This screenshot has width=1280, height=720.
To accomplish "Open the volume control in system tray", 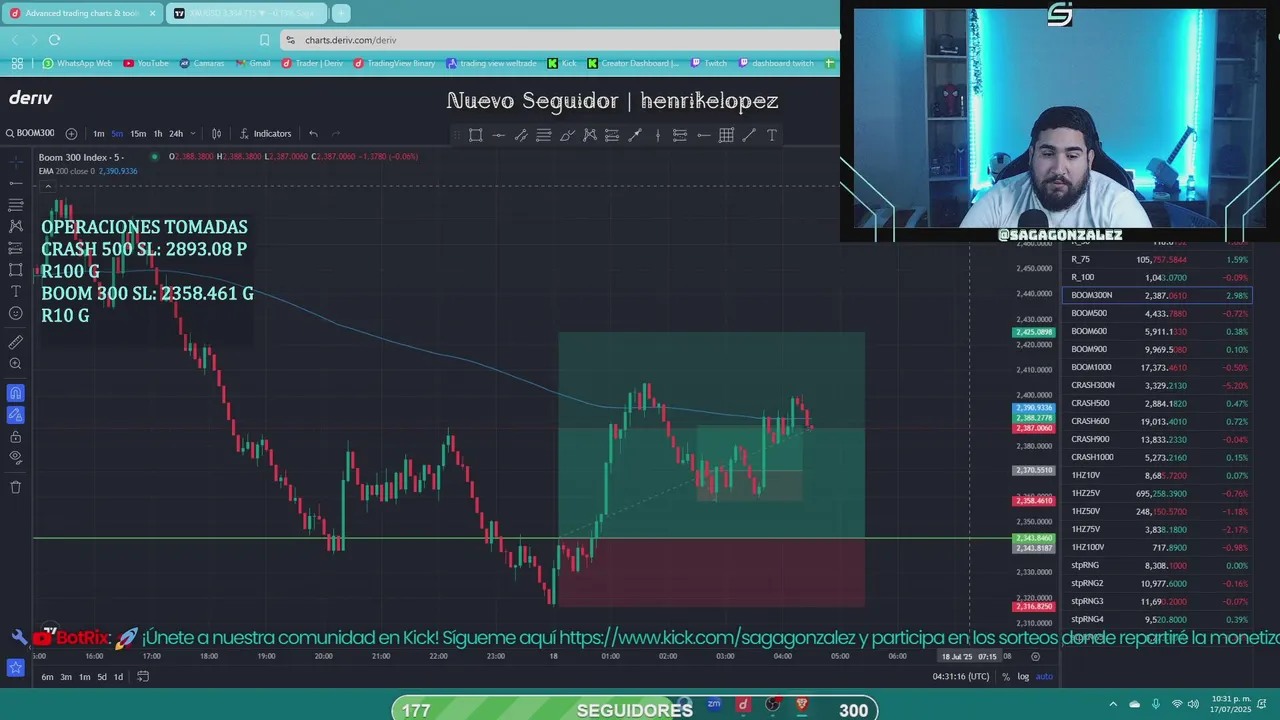I will (1193, 704).
